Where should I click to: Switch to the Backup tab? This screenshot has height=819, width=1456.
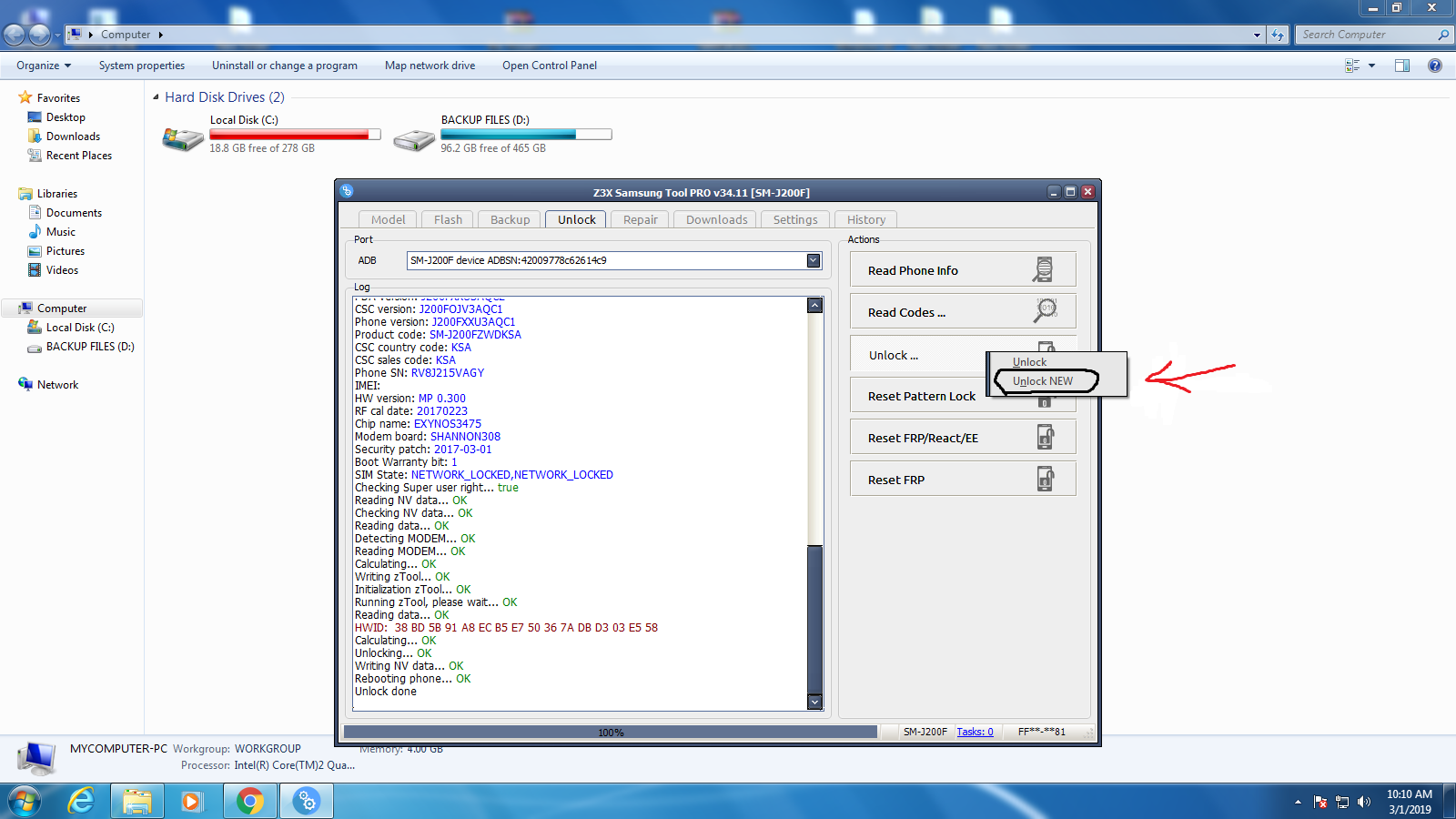tap(510, 219)
